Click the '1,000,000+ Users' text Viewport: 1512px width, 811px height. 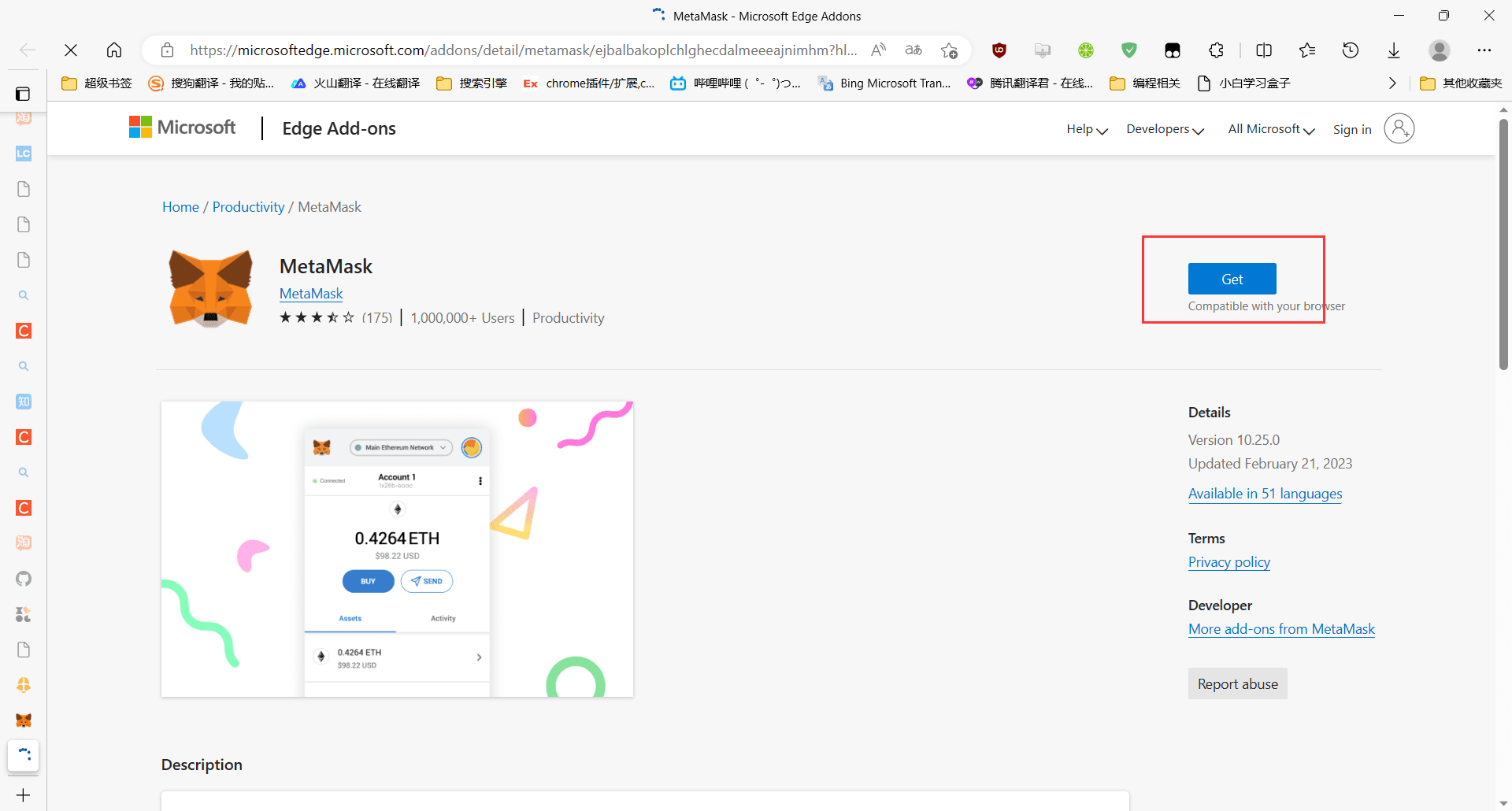tap(462, 318)
